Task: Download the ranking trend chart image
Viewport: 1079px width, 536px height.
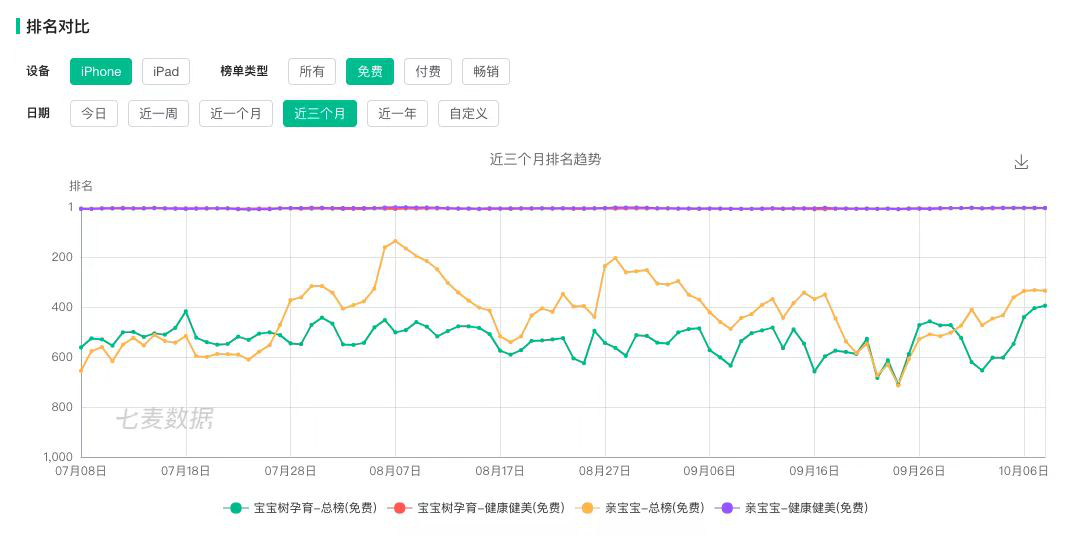Action: click(x=1021, y=162)
